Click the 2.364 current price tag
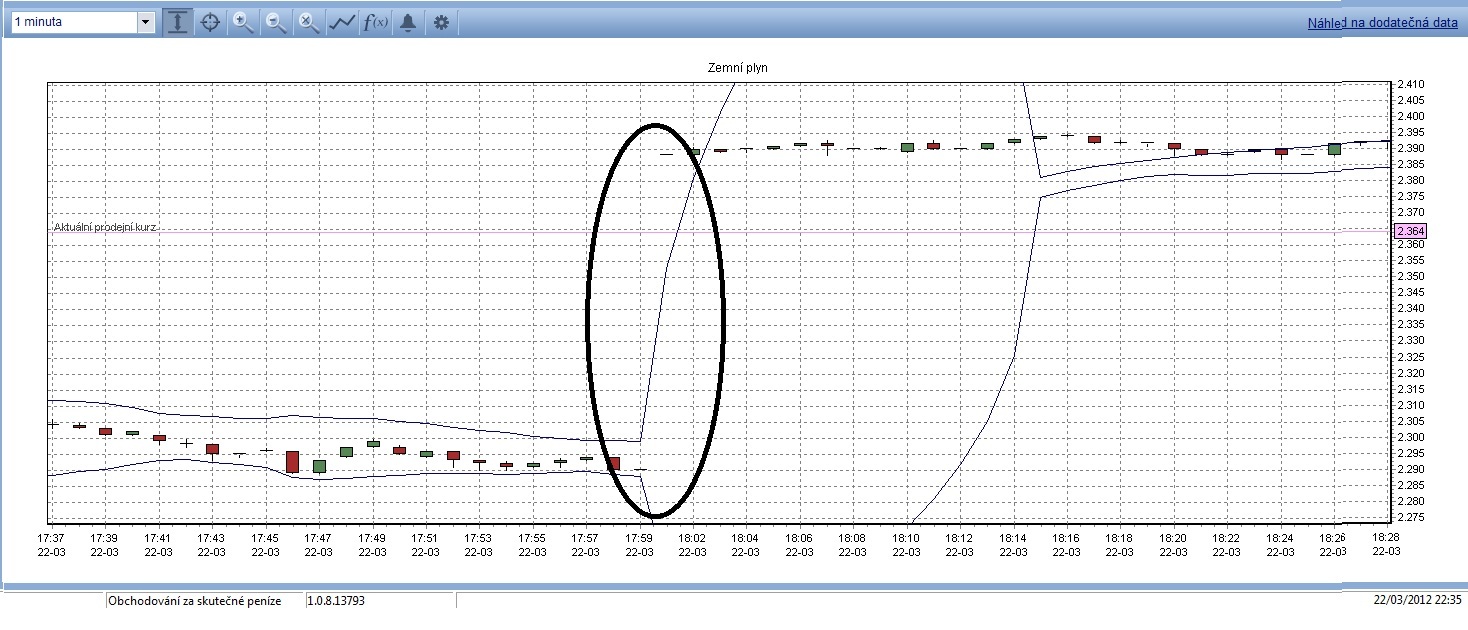This screenshot has height=630, width=1468. [1411, 231]
